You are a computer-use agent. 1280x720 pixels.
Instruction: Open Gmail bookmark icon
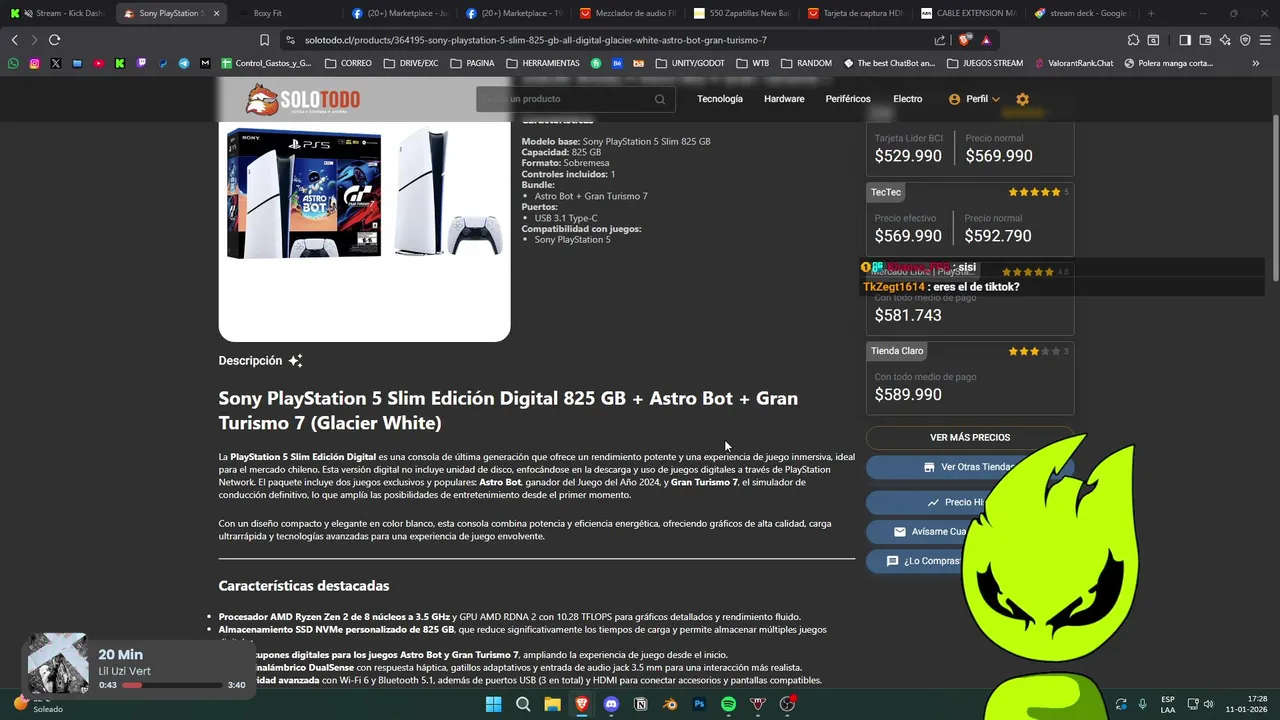205,63
